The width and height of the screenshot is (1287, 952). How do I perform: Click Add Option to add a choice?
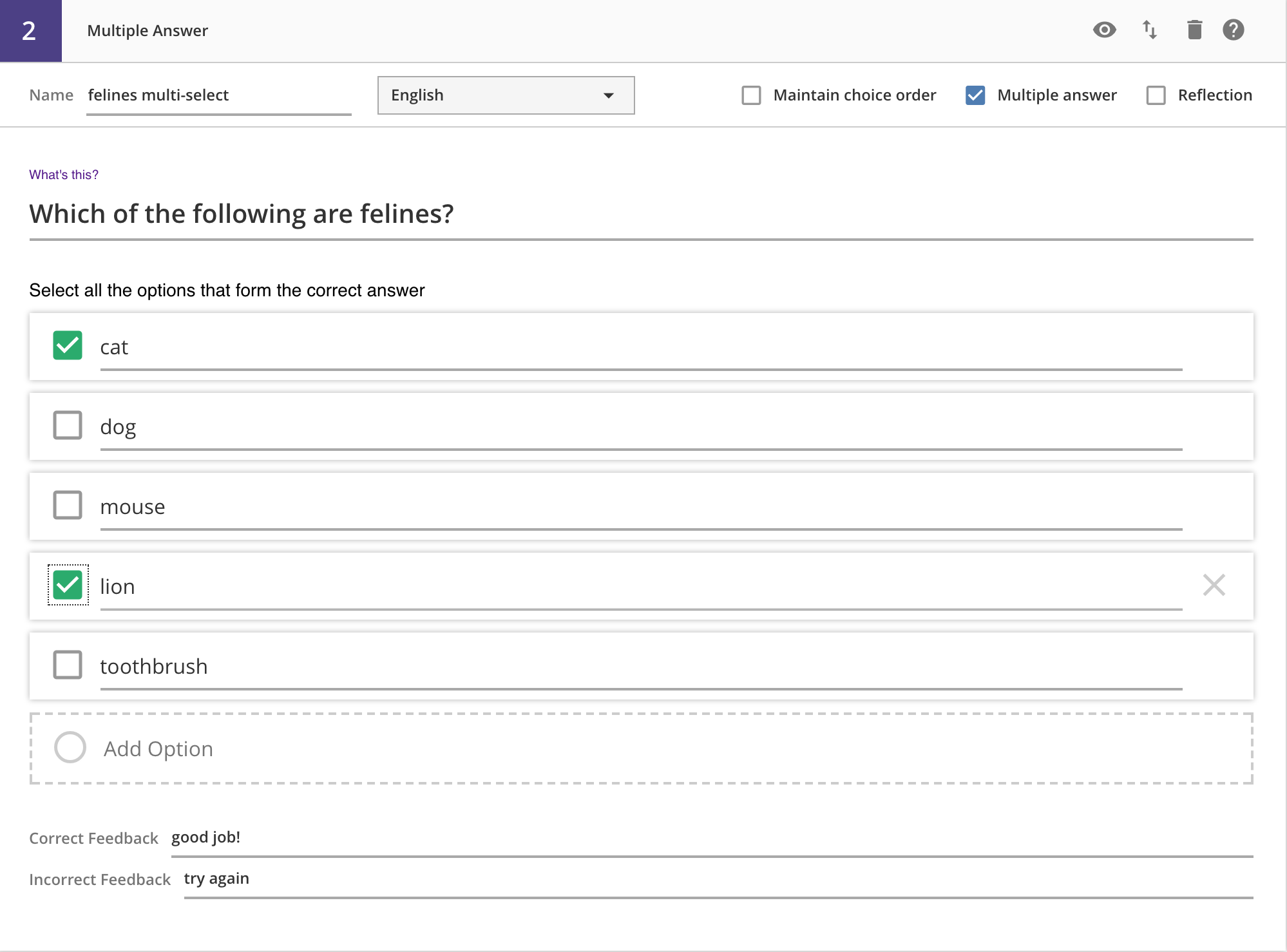pyautogui.click(x=158, y=748)
